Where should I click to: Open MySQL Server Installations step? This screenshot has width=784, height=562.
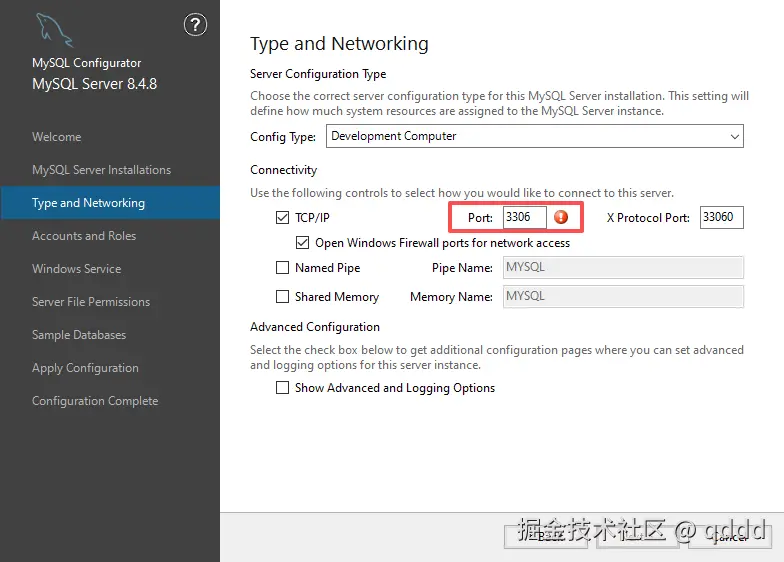click(102, 170)
